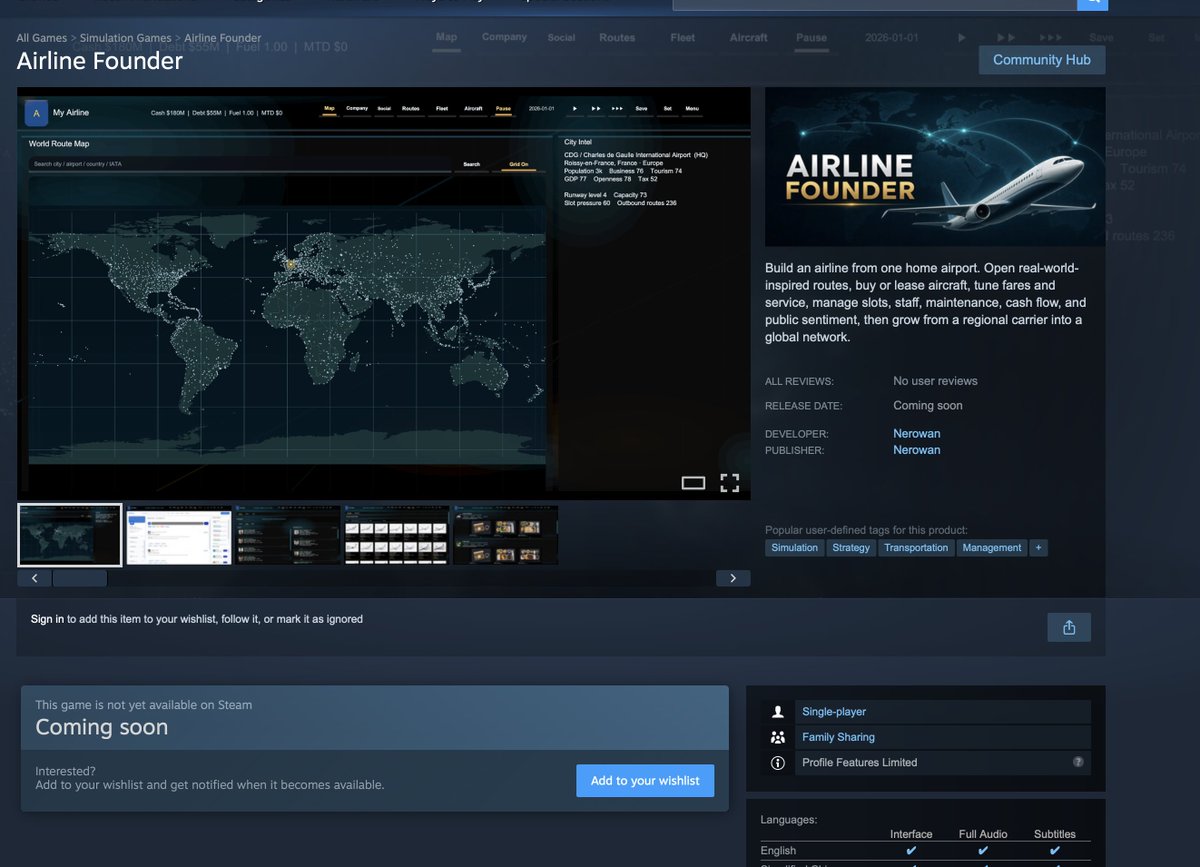This screenshot has height=867, width=1200.
Task: Click the search magnifier button at top
Action: [1092, 3]
